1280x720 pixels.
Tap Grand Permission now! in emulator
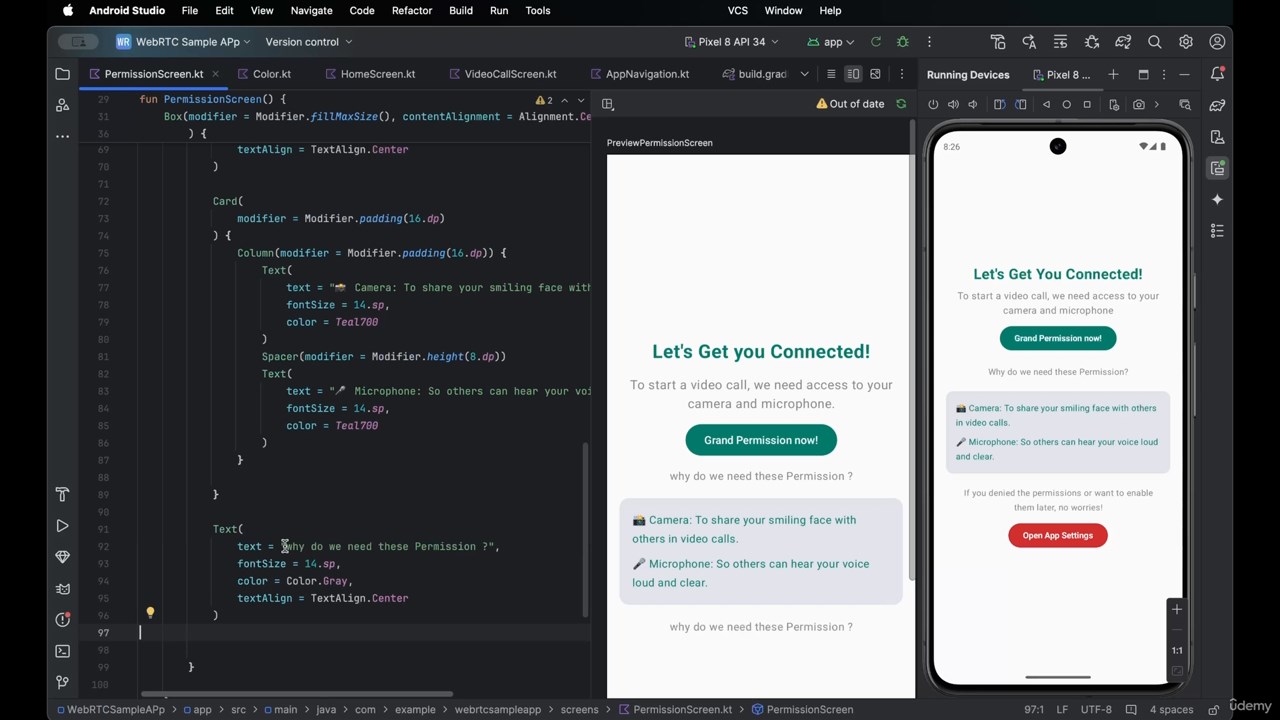click(1058, 338)
